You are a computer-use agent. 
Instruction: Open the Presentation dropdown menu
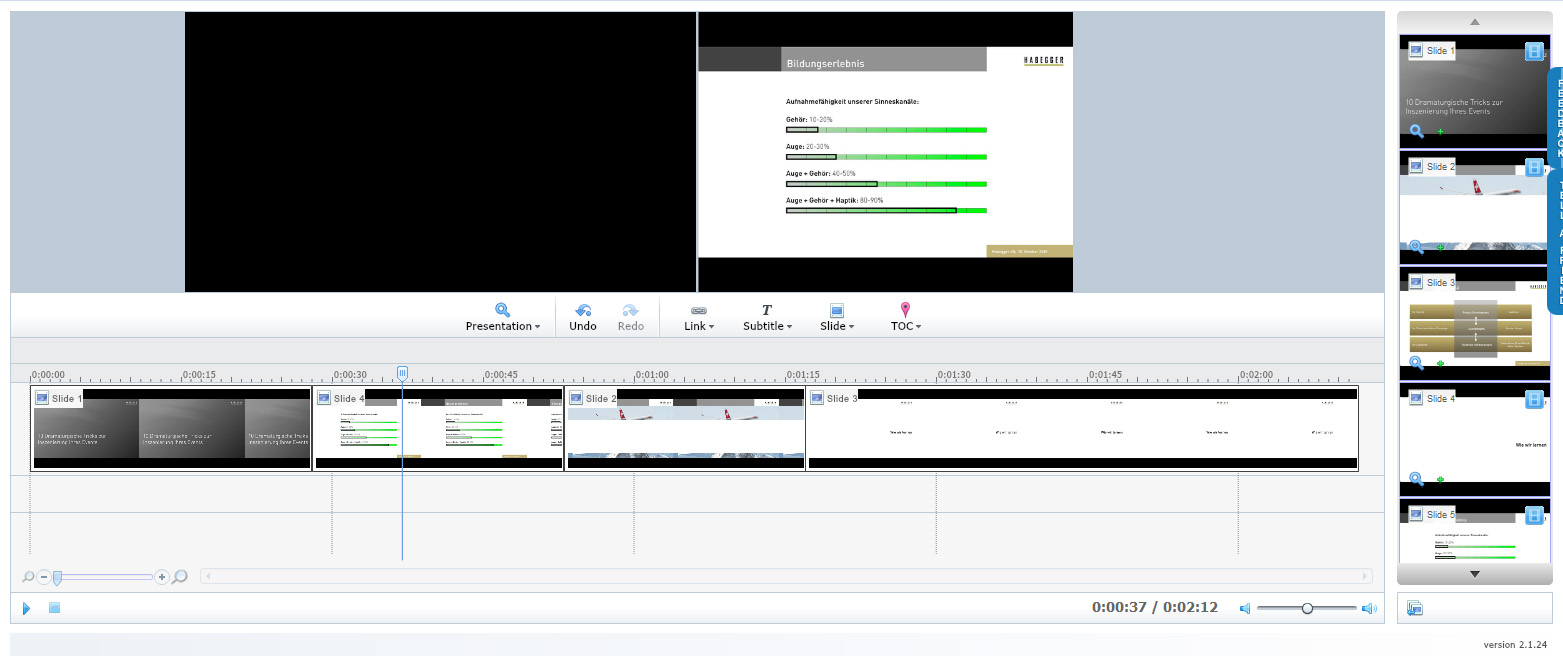pos(502,318)
